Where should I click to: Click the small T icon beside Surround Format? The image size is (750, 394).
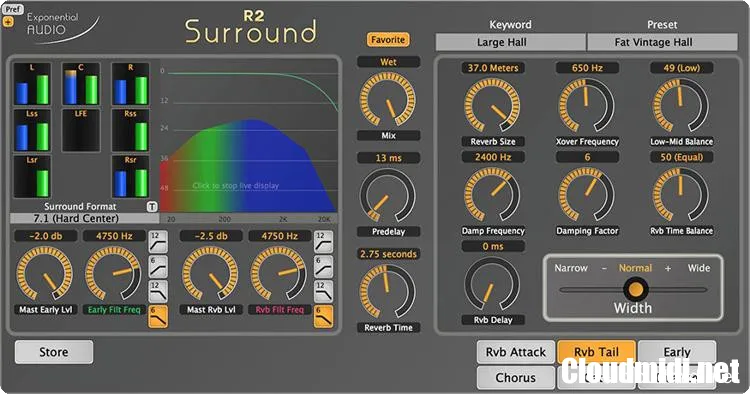tap(152, 207)
